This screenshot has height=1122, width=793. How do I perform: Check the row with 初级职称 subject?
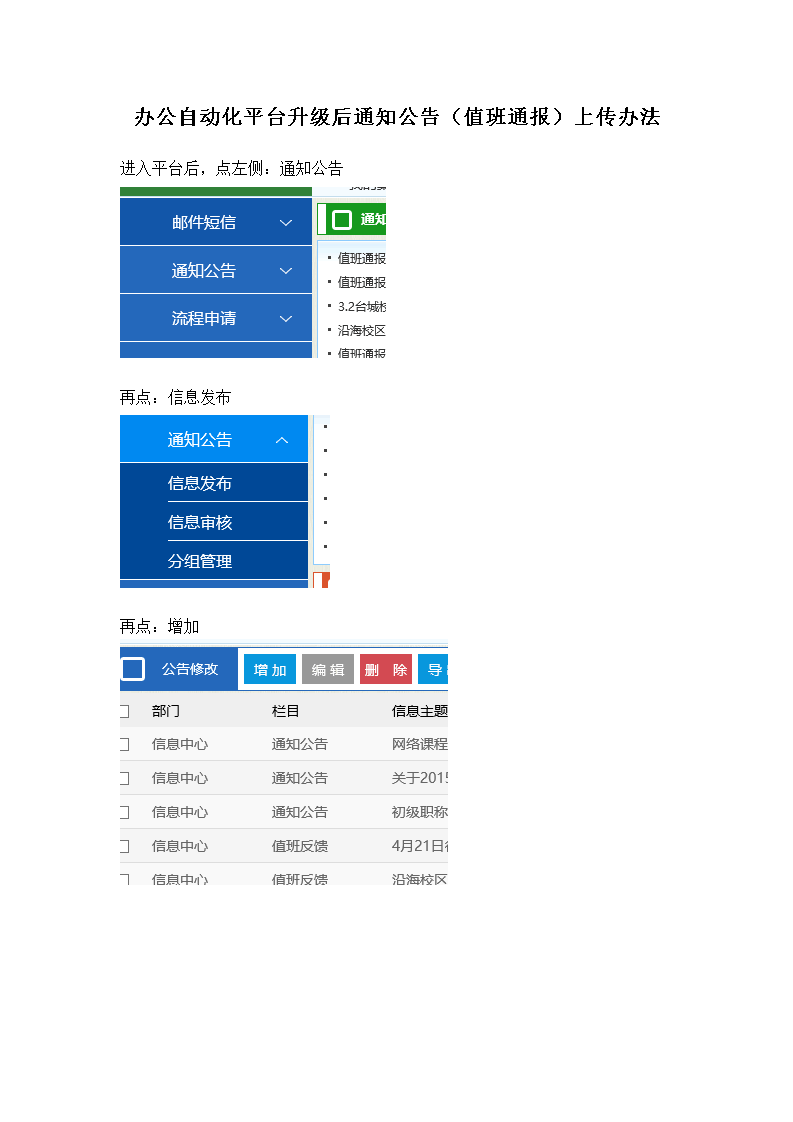[x=125, y=812]
